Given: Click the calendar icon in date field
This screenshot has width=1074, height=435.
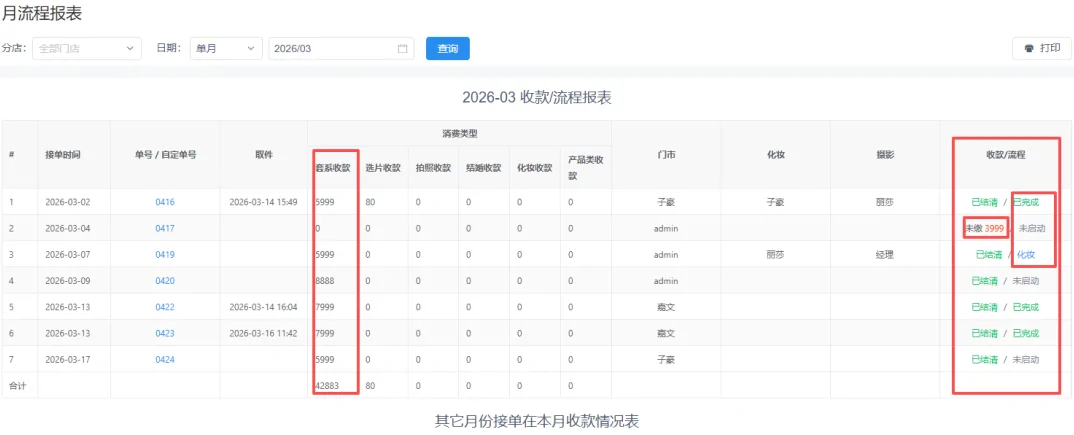Looking at the screenshot, I should point(402,49).
